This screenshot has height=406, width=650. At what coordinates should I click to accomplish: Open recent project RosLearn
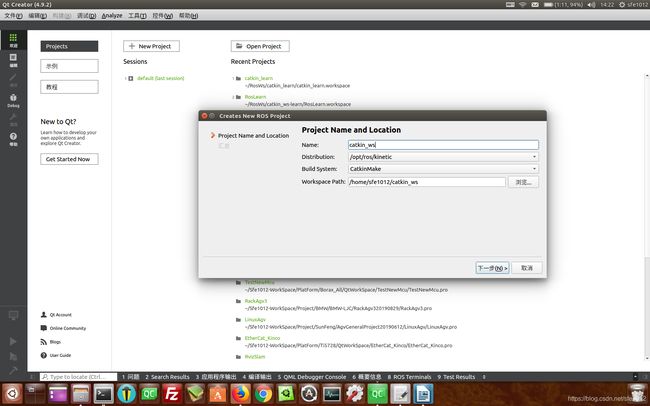click(255, 97)
